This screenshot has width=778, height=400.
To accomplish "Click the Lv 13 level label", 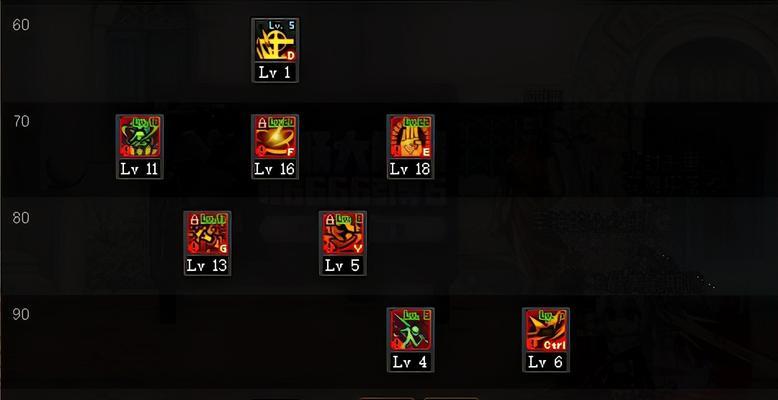I will point(207,265).
